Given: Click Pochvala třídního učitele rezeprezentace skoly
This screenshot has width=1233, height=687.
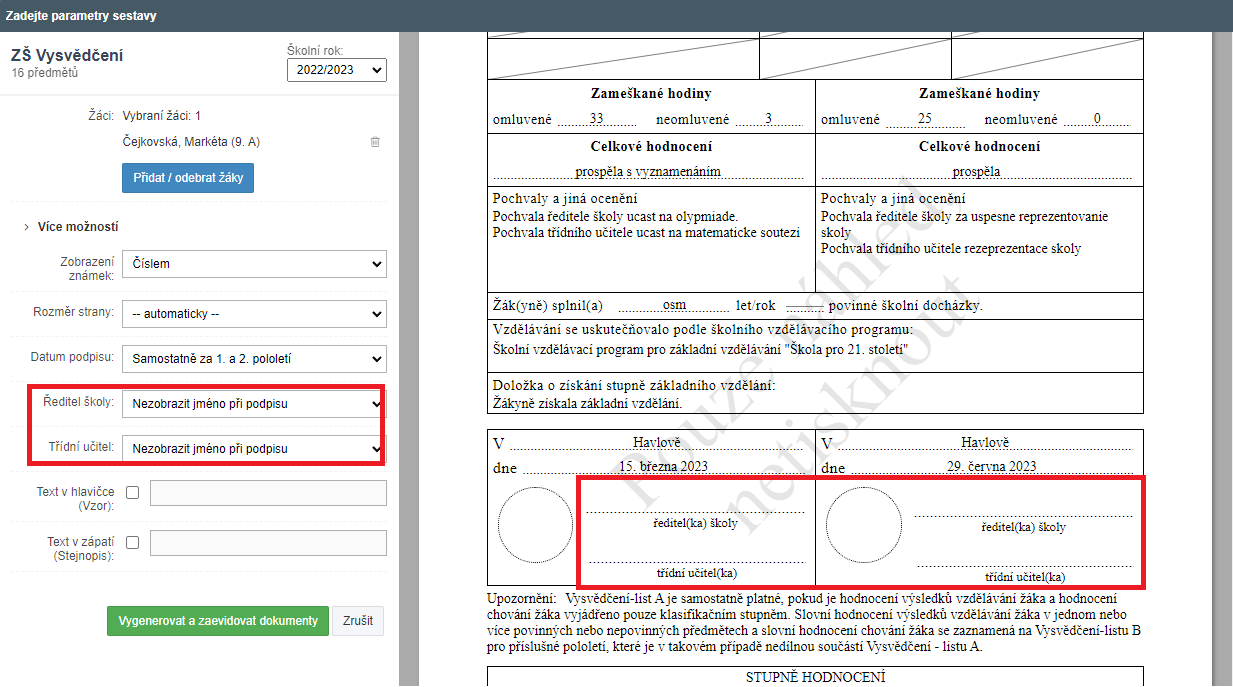Looking at the screenshot, I should pyautogui.click(x=951, y=249).
